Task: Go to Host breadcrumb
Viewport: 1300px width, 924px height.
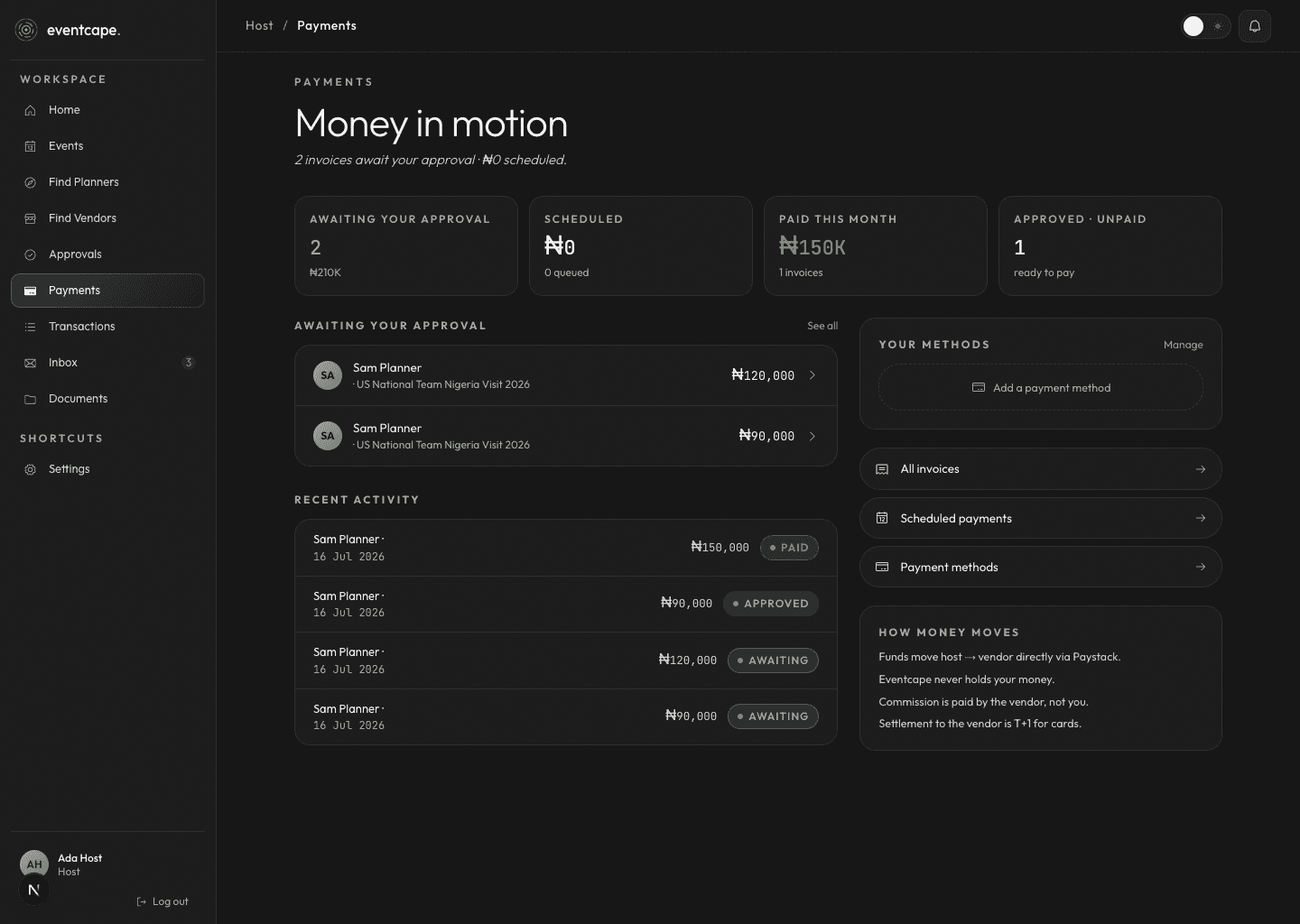Action: coord(259,25)
